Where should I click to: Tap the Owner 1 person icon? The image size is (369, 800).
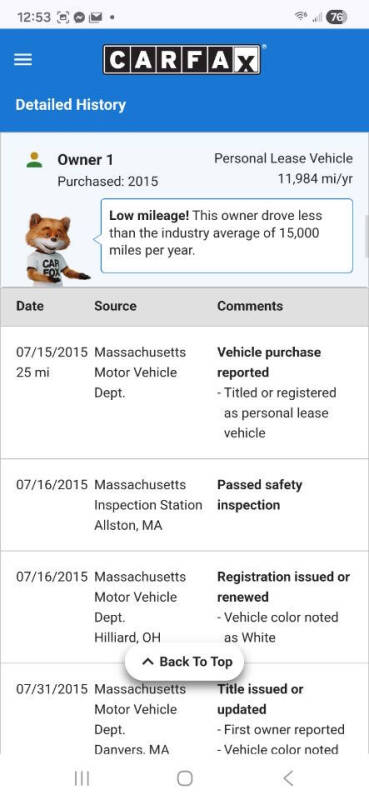34,160
